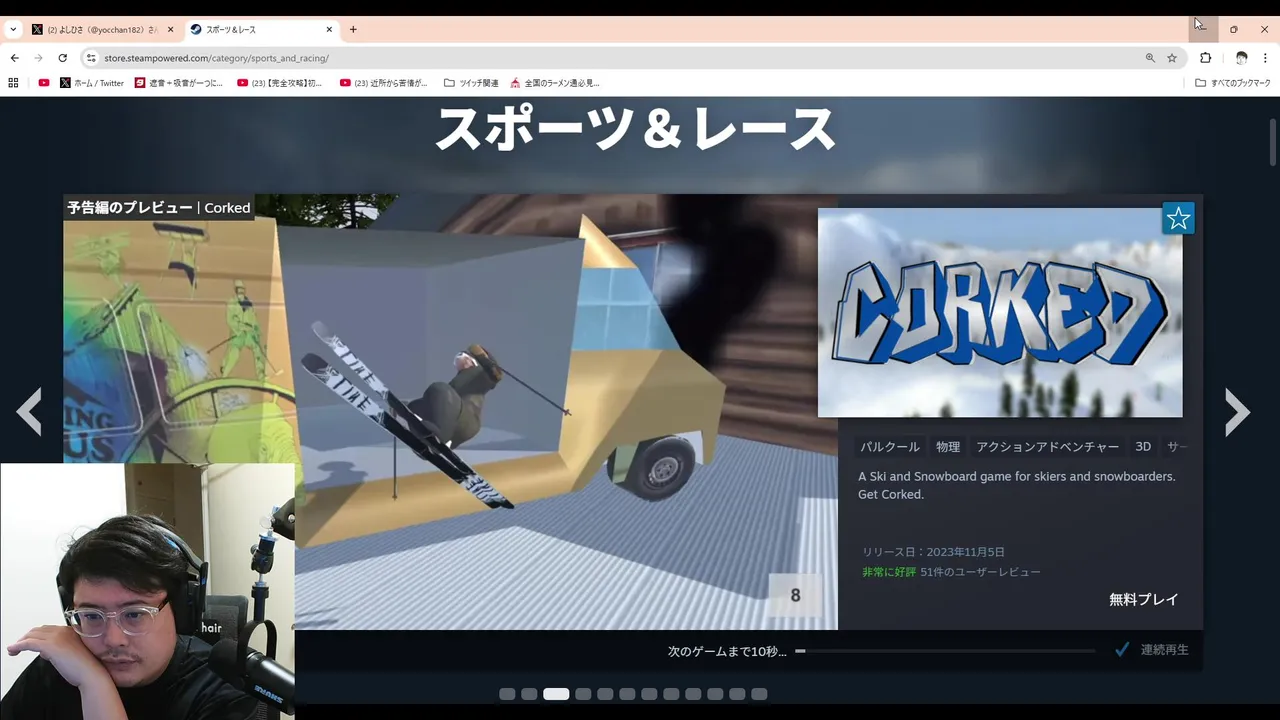Screen dimensions: 1280x720
Task: Click the browser forward arrow
Action: pyautogui.click(x=38, y=58)
